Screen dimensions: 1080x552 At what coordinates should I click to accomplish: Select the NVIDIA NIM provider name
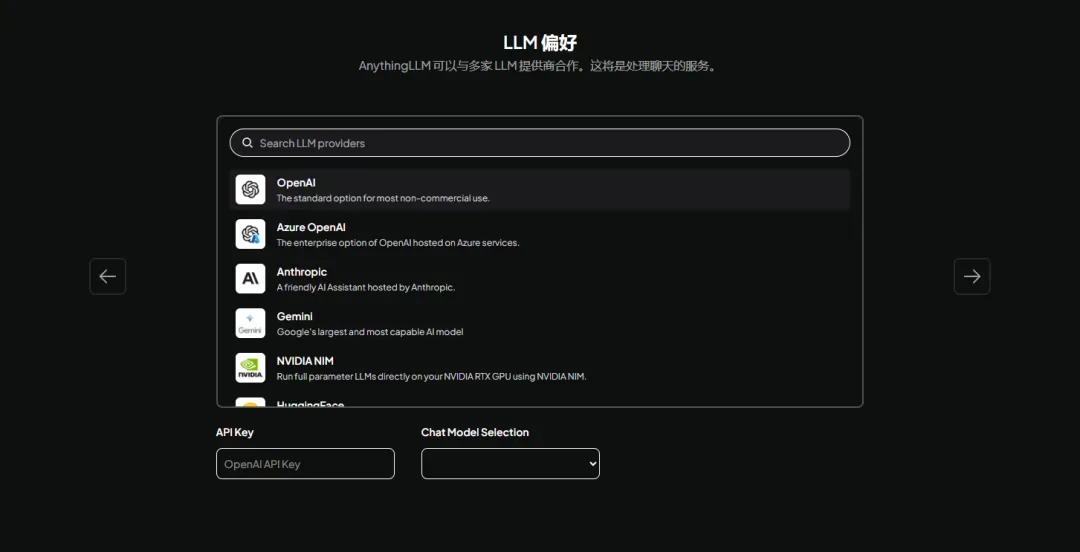point(305,361)
